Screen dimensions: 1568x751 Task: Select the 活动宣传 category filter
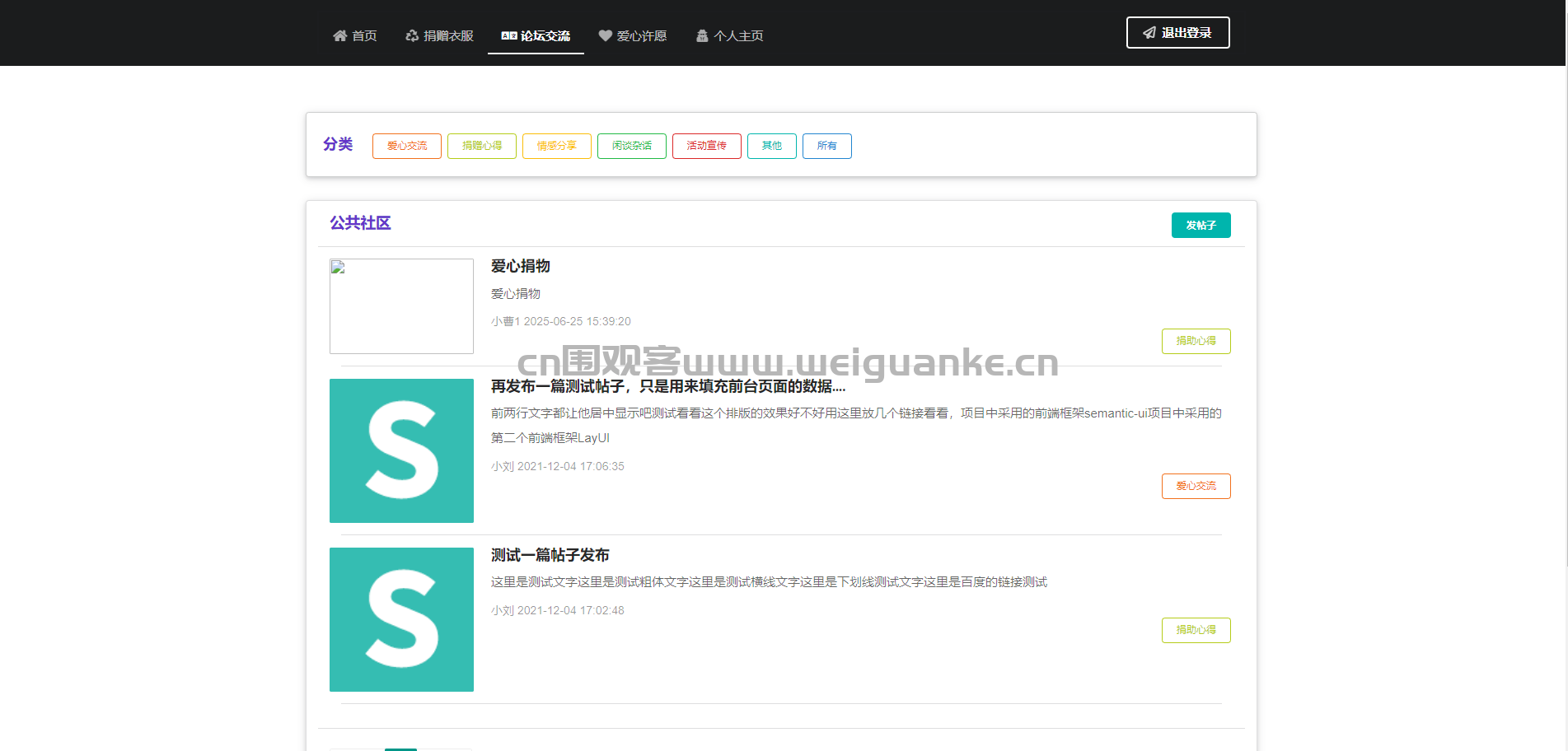click(706, 146)
